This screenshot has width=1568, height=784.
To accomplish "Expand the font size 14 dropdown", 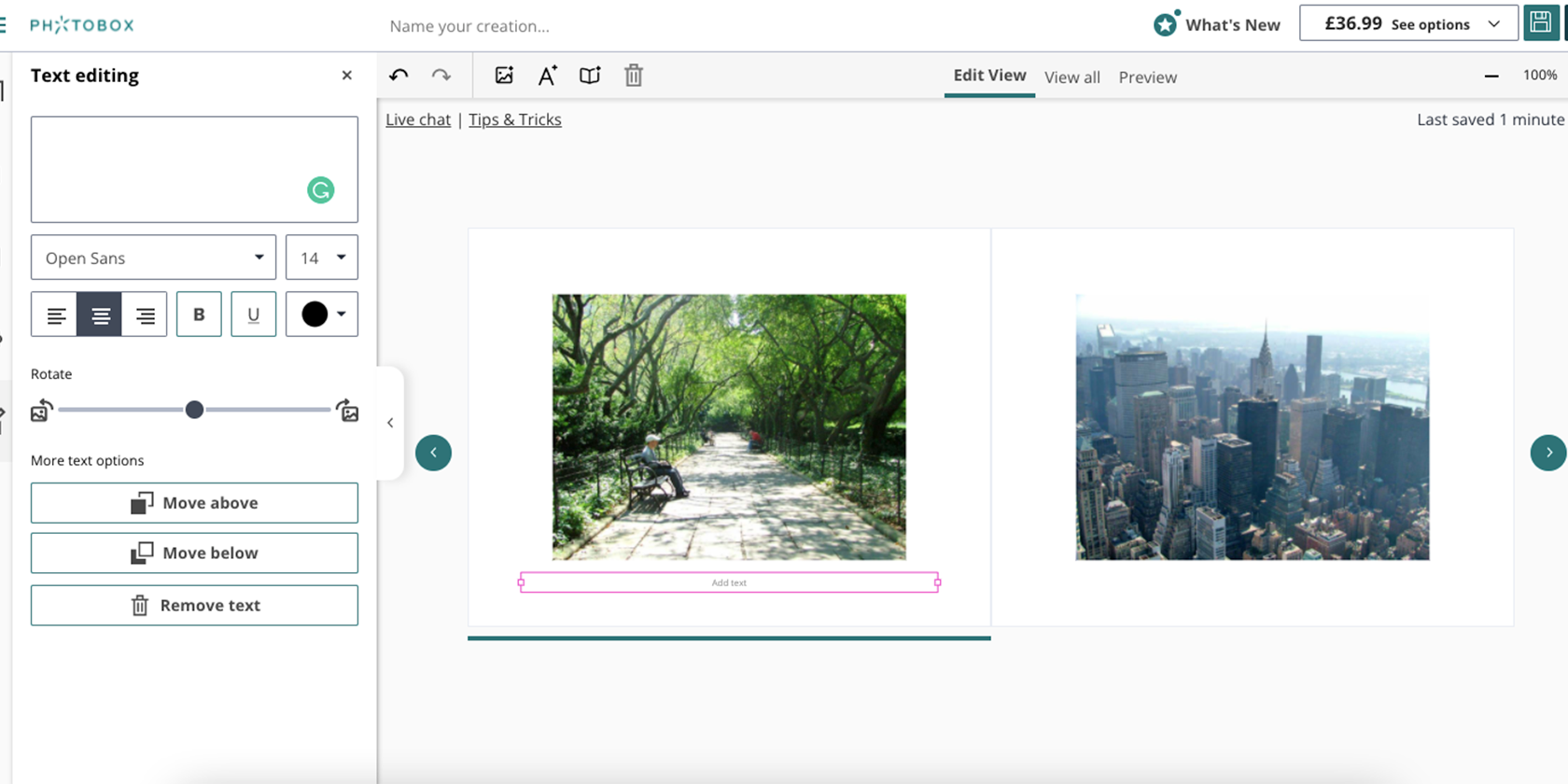I will [322, 258].
